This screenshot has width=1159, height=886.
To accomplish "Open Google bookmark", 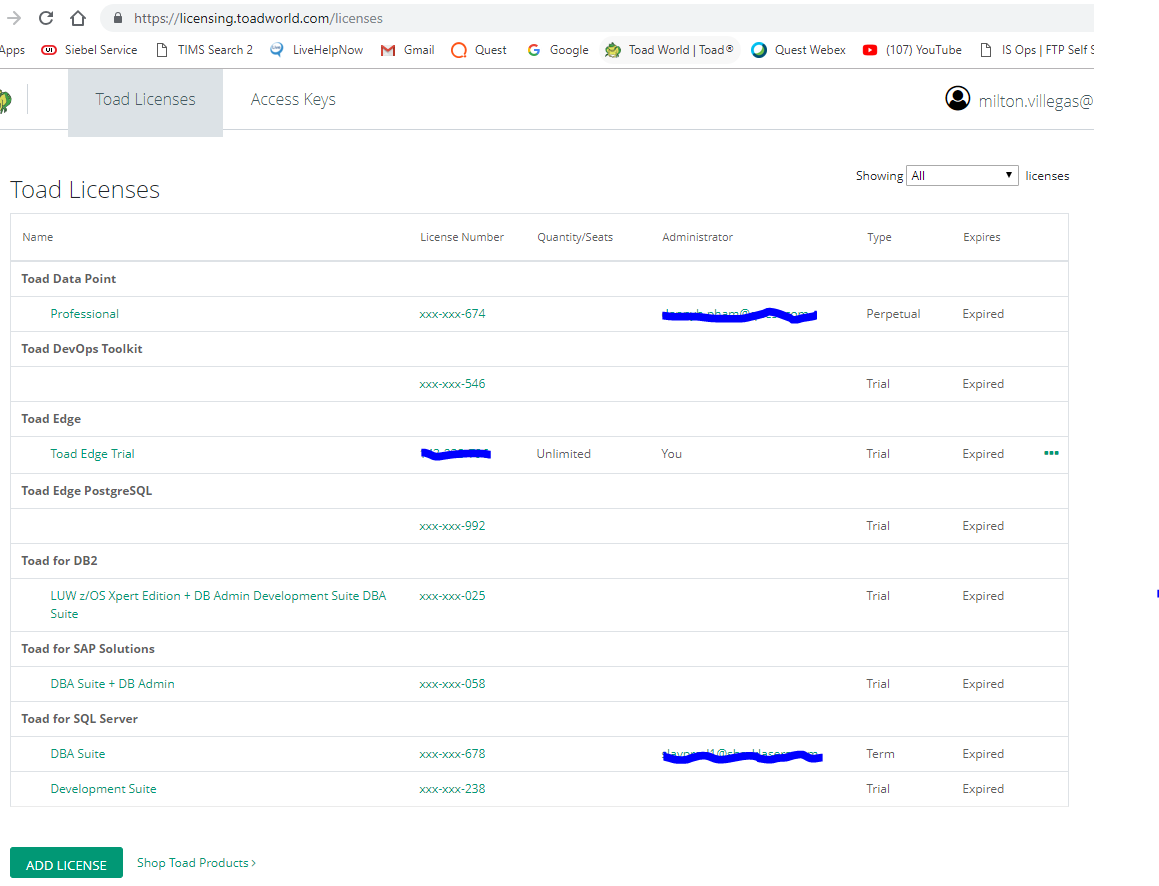I will click(x=558, y=50).
